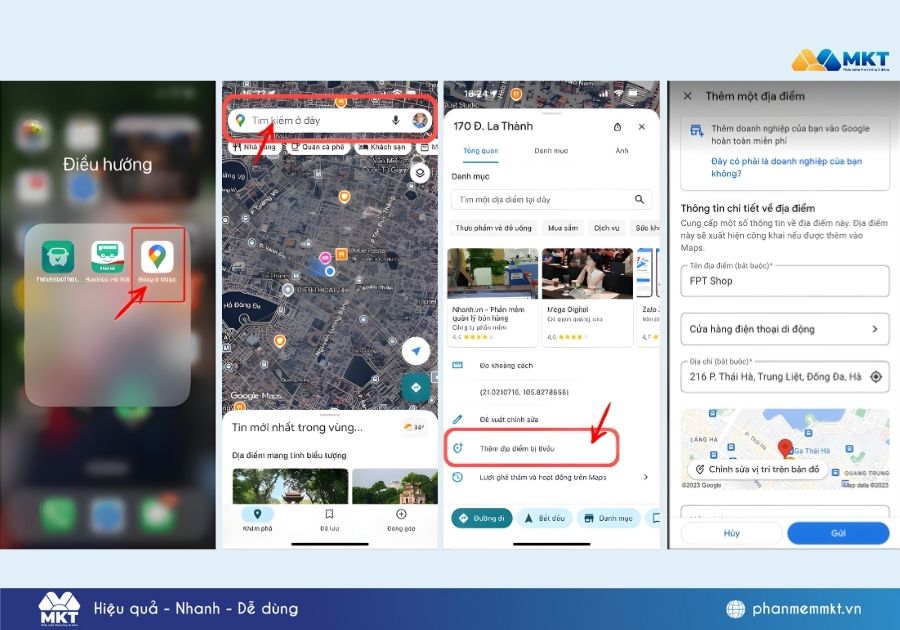Expand the Cửa hàng điện thoại di động category chevron
The image size is (900, 630).
point(875,329)
